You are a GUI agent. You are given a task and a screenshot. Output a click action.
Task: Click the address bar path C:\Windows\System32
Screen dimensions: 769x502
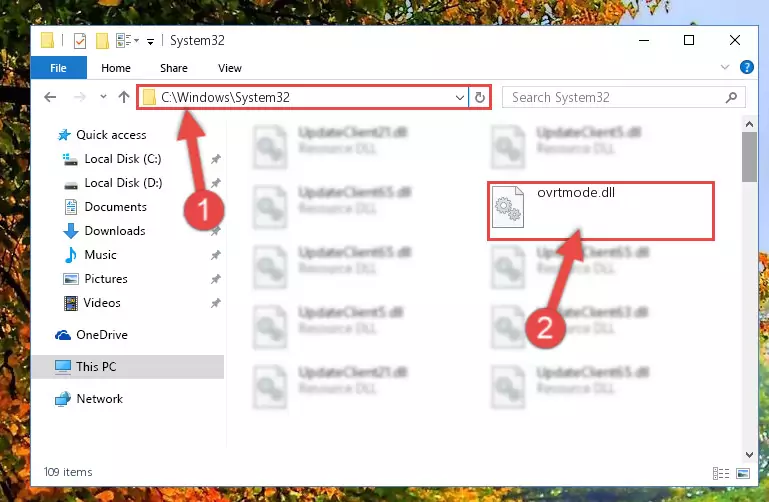pyautogui.click(x=226, y=97)
